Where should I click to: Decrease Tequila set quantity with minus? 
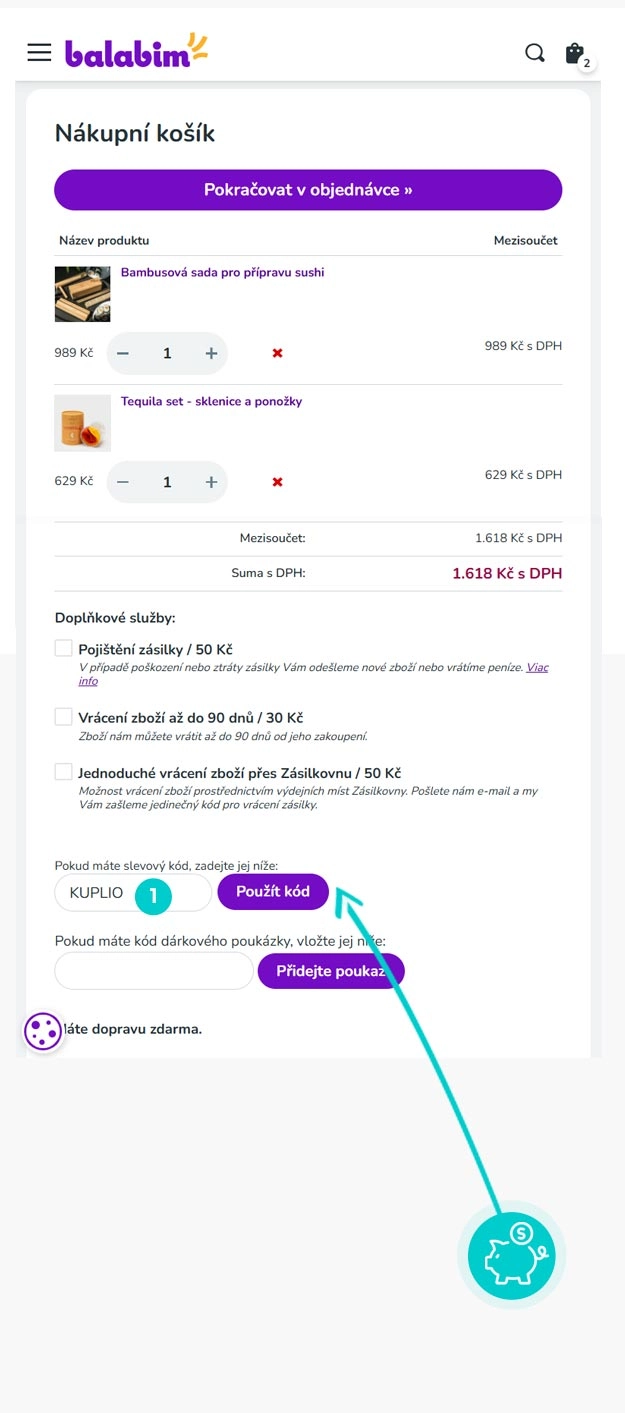click(123, 482)
